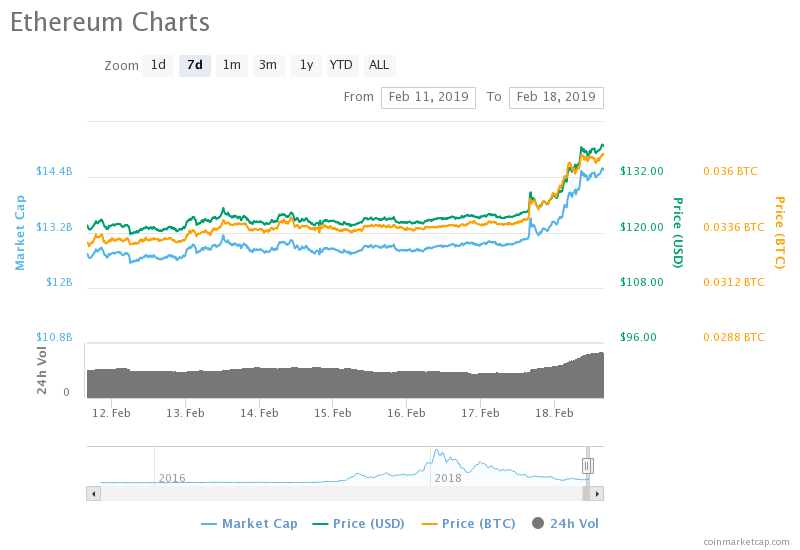Screen dimensions: 800x550
Task: Toggle 24h Vol legend item
Action: click(x=566, y=523)
